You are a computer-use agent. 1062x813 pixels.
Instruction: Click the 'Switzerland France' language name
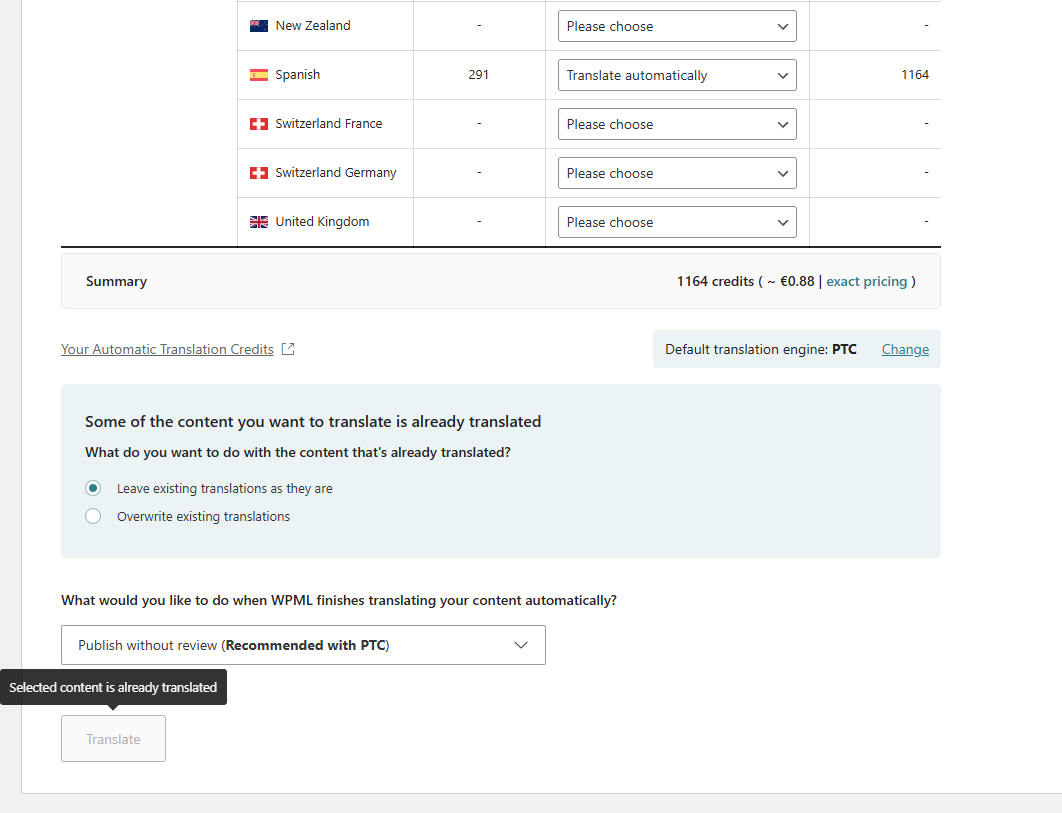[x=328, y=123]
